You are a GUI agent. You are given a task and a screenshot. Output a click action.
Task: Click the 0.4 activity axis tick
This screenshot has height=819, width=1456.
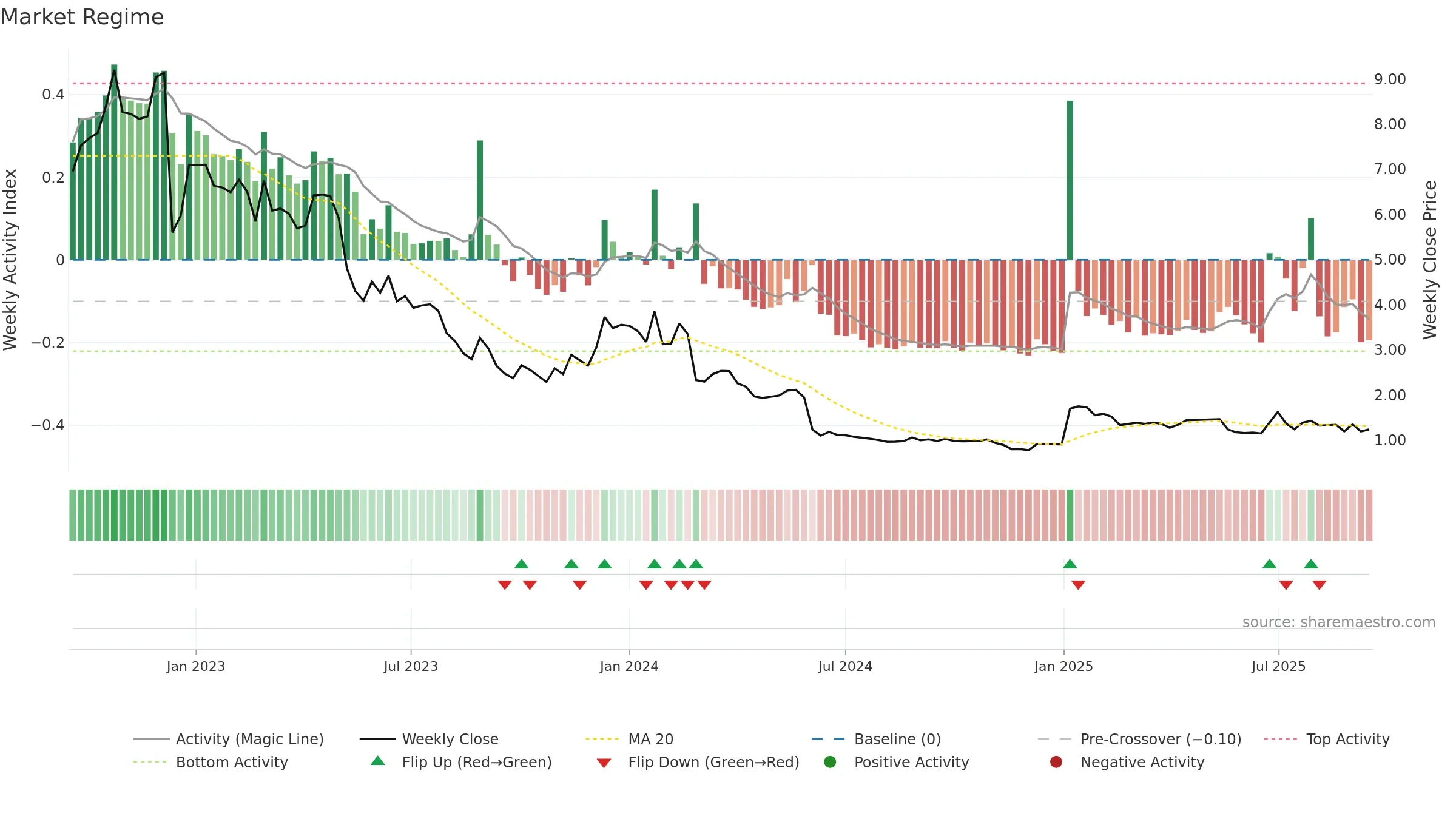tap(53, 95)
